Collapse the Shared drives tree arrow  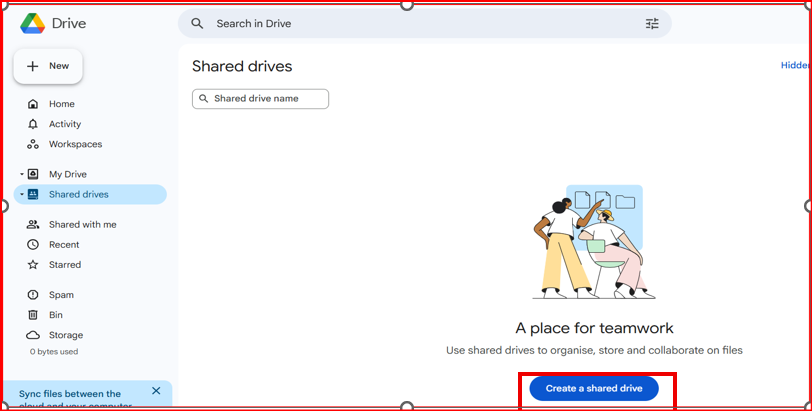21,195
